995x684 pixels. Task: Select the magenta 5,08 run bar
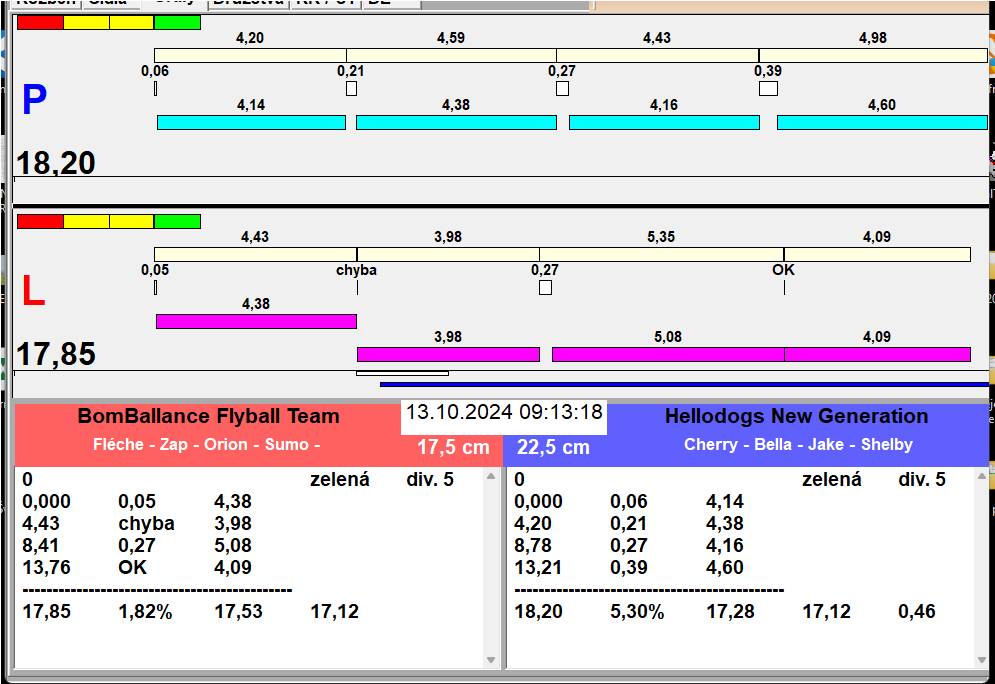[668, 354]
